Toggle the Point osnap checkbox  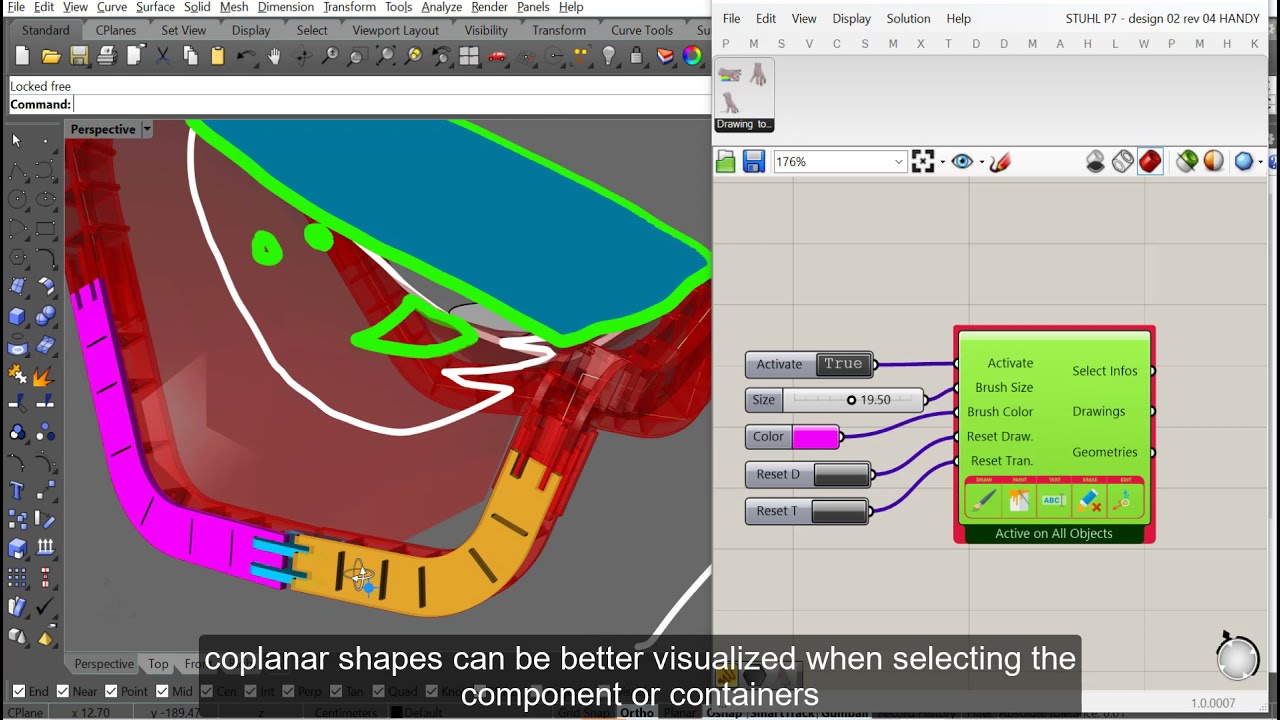pos(110,691)
